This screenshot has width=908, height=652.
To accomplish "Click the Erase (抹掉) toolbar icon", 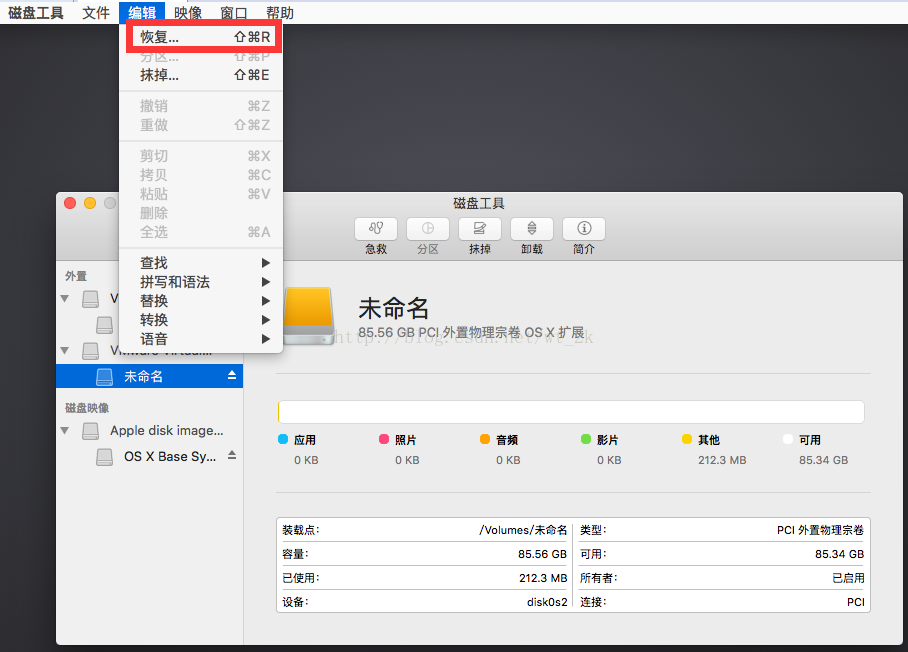I will point(479,229).
